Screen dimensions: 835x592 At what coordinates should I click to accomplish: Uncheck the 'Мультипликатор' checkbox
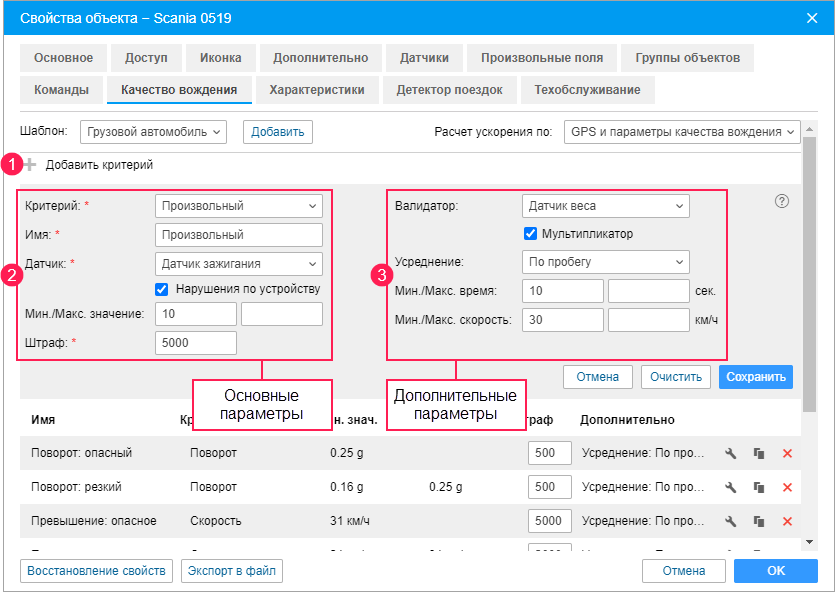pyautogui.click(x=530, y=234)
